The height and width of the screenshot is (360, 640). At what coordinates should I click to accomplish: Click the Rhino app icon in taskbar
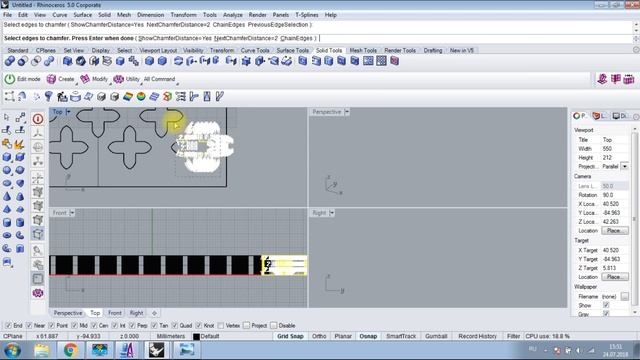(156, 350)
